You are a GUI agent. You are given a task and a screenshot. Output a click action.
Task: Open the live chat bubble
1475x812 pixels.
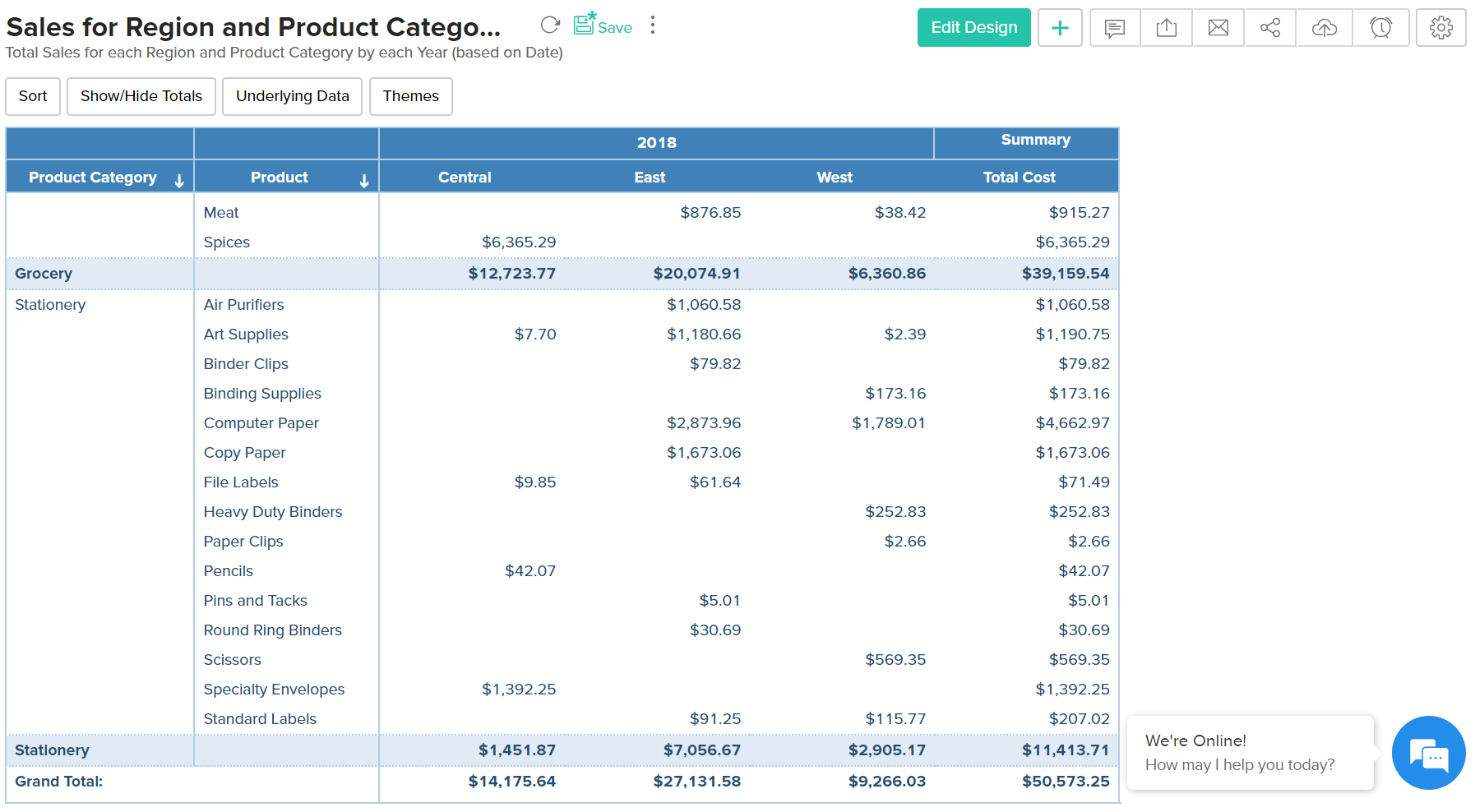click(1428, 753)
